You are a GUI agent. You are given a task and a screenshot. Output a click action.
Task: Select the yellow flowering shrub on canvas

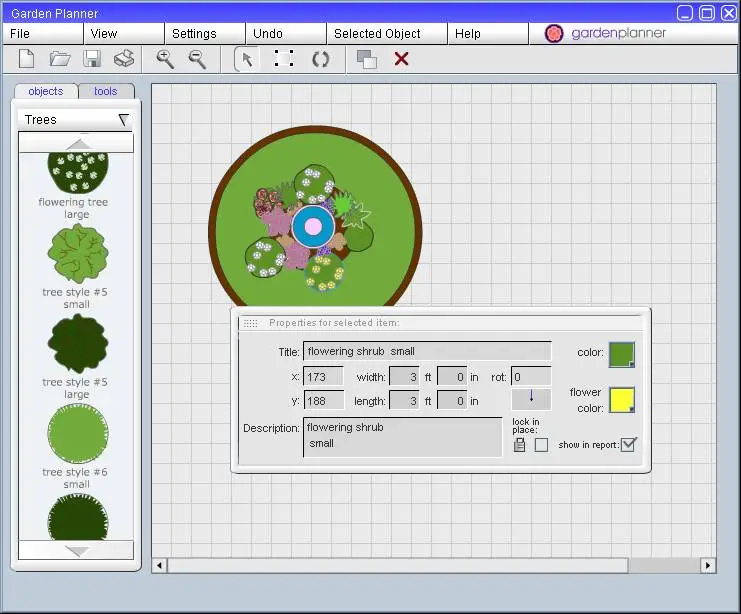point(324,272)
